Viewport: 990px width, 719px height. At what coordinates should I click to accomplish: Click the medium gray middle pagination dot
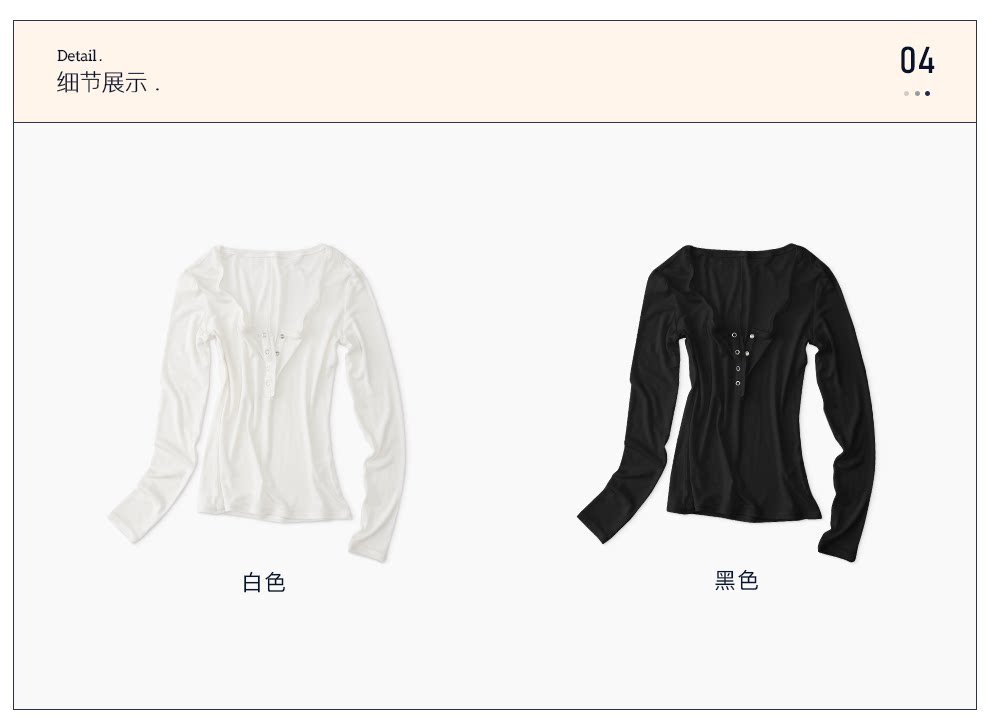click(x=917, y=93)
